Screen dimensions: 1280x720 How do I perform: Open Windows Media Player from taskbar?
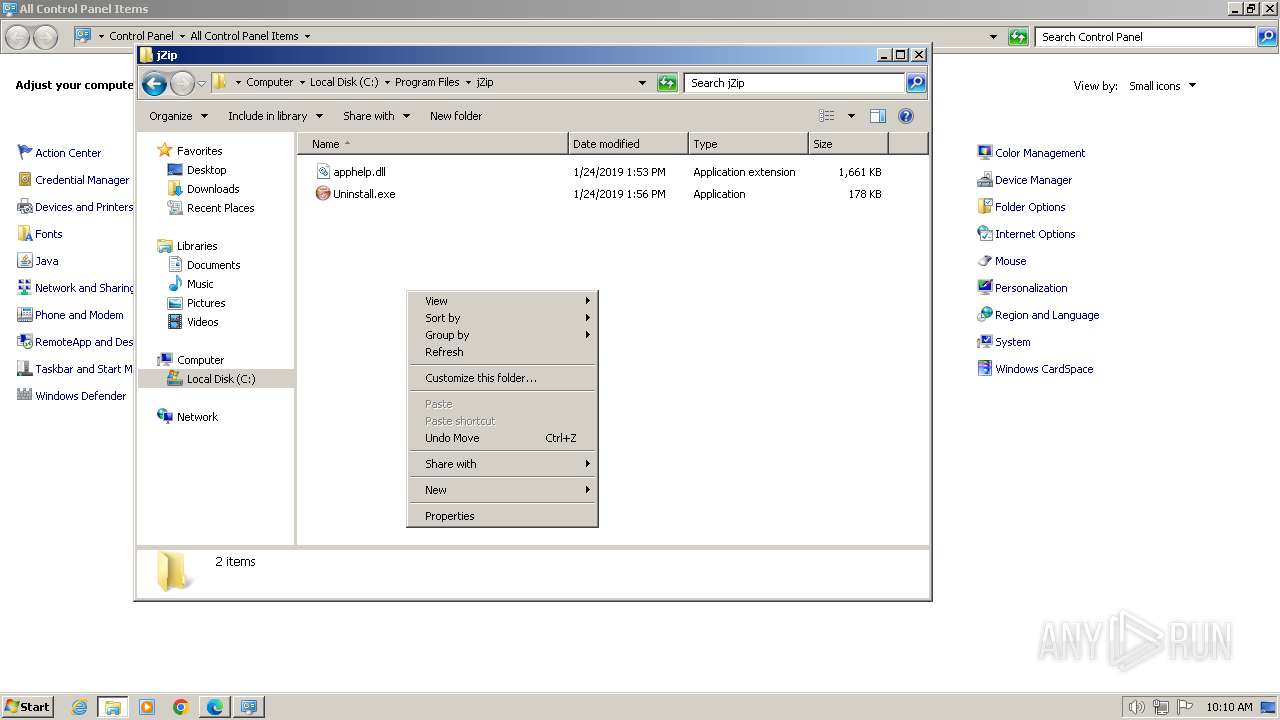tap(147, 707)
